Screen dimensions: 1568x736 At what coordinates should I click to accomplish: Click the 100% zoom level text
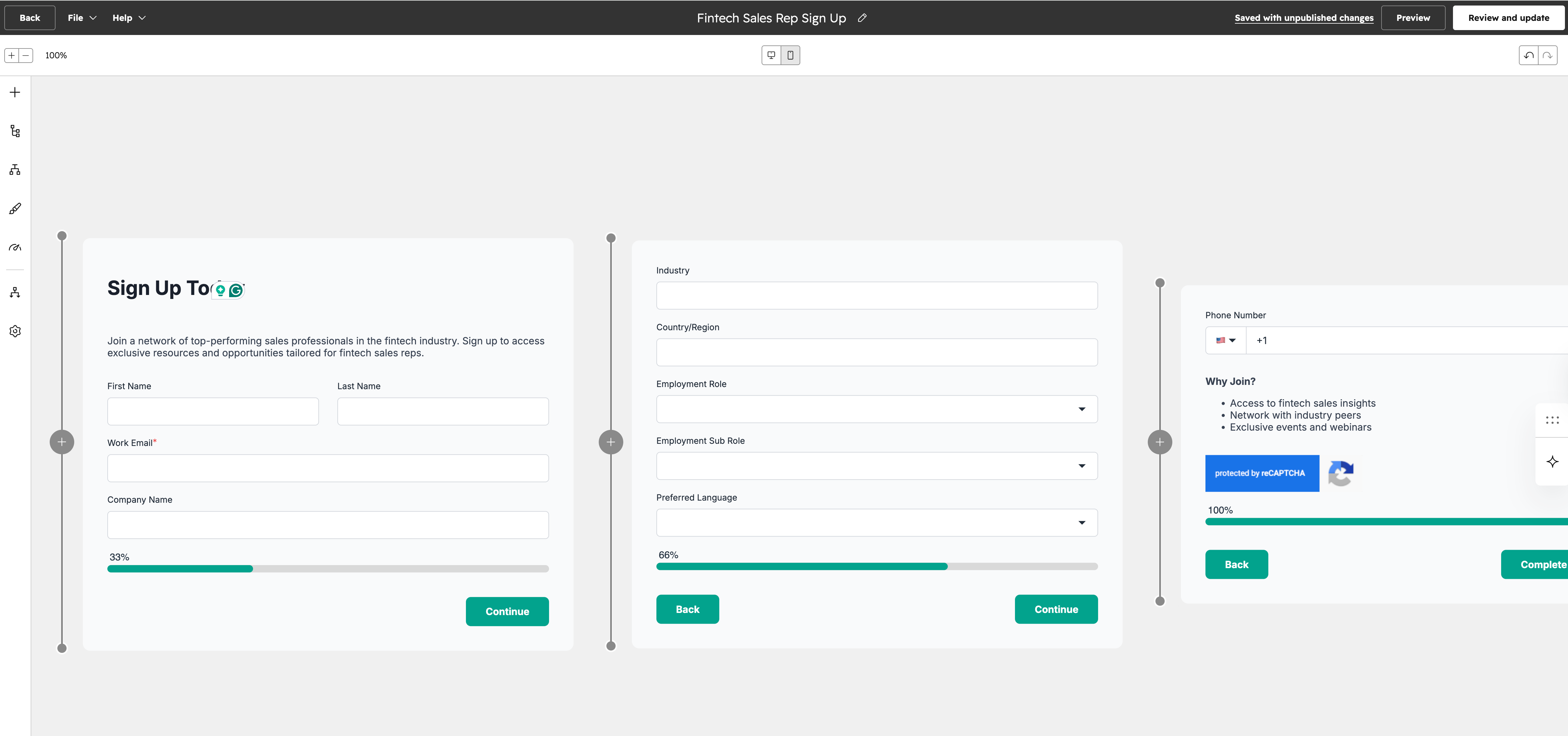tap(56, 56)
